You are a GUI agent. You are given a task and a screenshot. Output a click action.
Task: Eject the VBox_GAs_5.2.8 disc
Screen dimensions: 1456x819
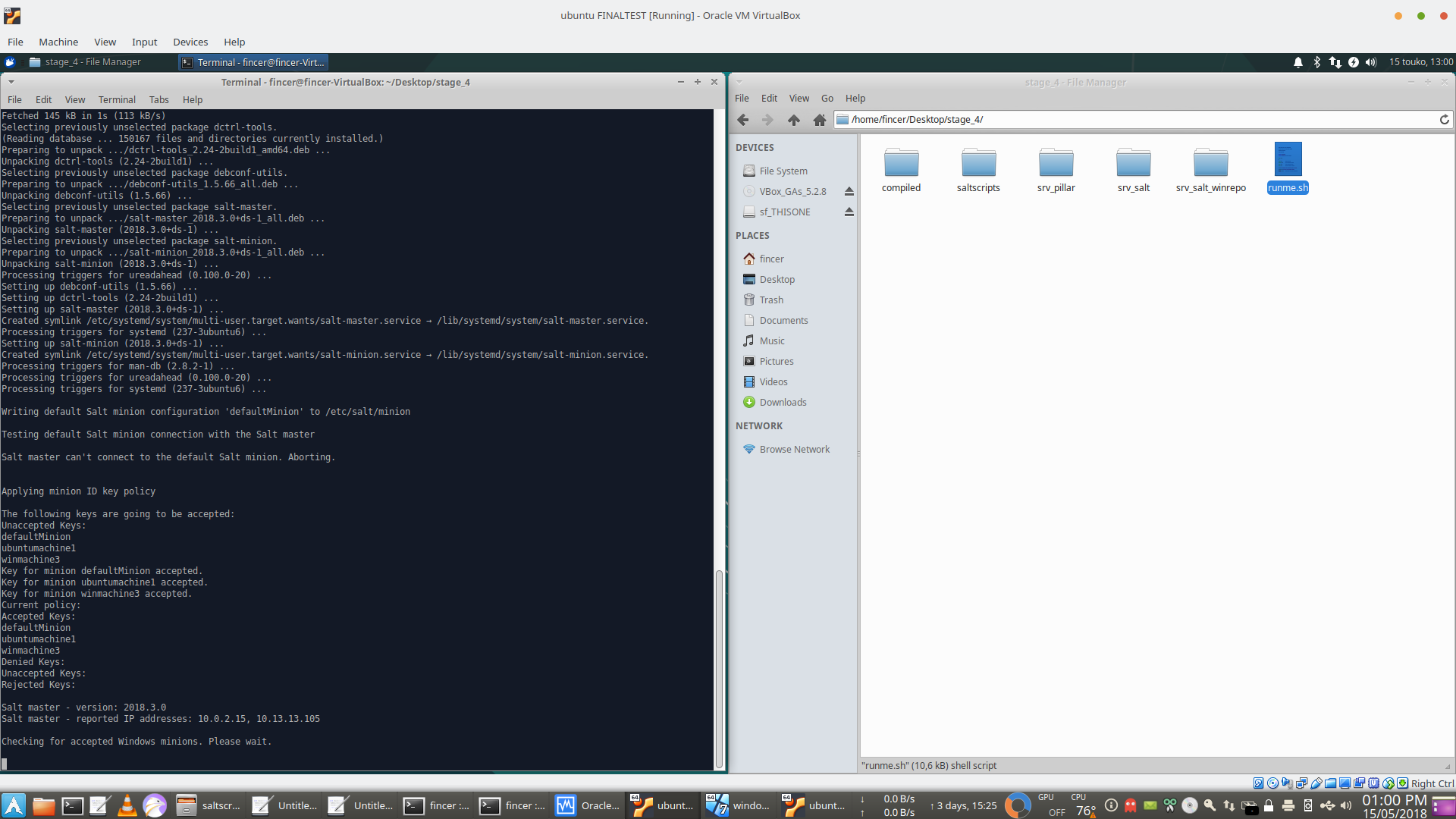pos(849,192)
